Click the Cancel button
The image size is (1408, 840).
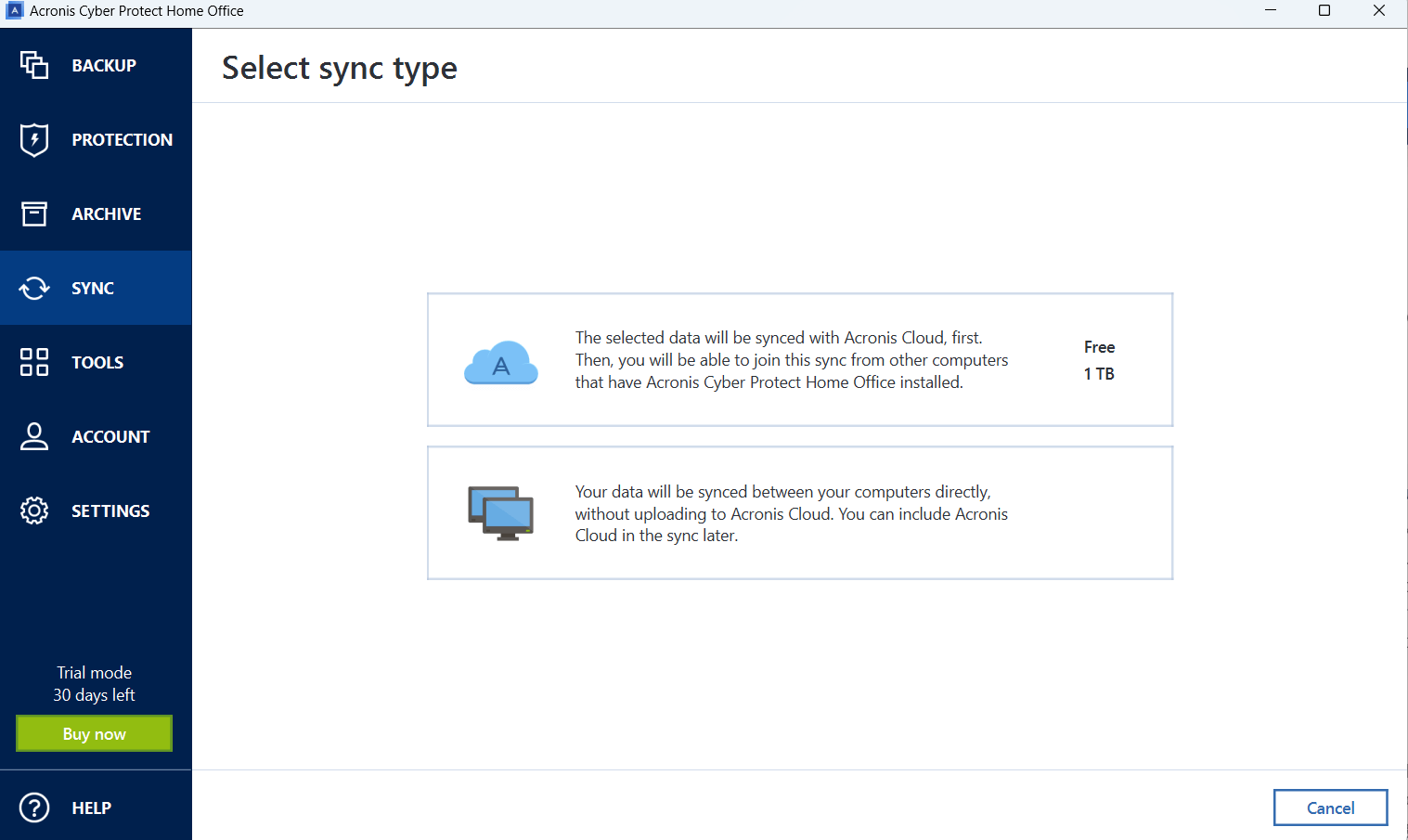coord(1330,808)
